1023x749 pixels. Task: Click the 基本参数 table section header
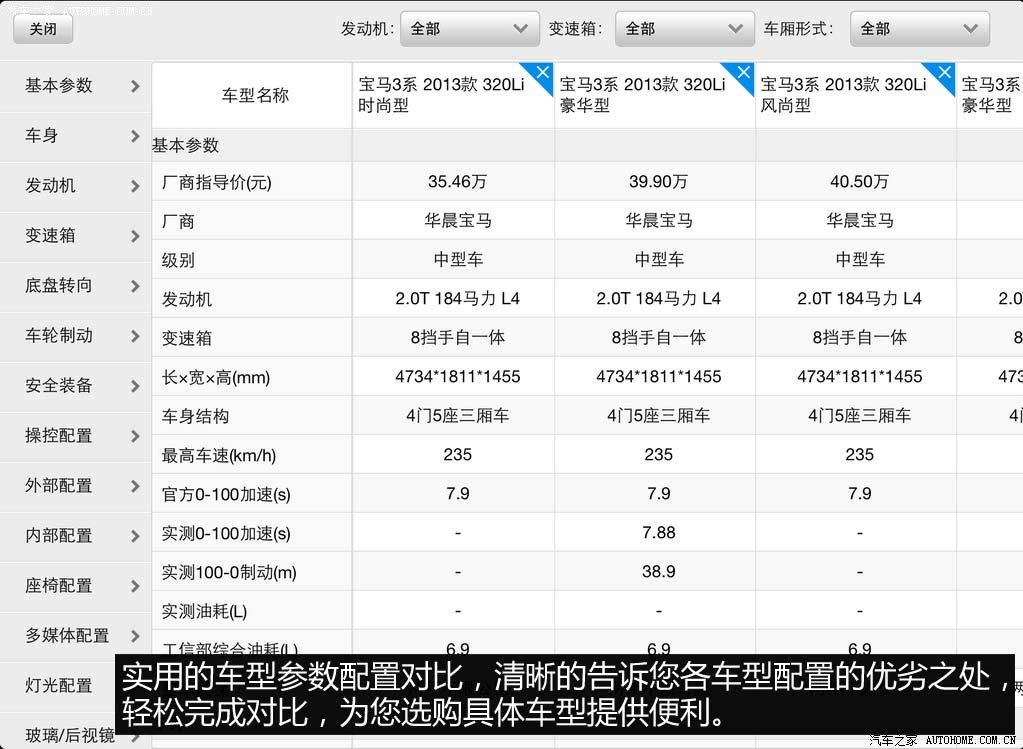click(x=185, y=145)
